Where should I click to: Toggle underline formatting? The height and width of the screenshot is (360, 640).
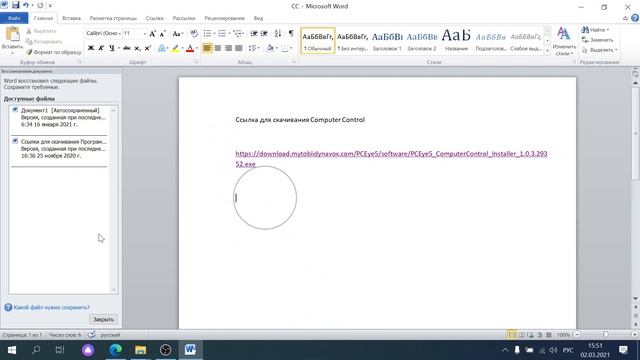pyautogui.click(x=111, y=48)
